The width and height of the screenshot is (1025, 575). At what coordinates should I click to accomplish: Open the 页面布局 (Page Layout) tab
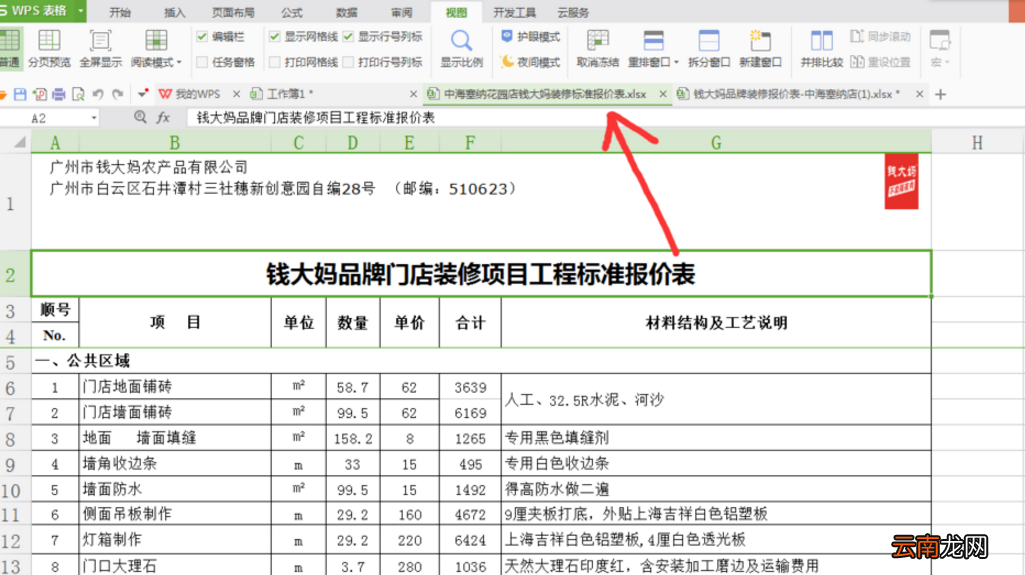coord(233,12)
